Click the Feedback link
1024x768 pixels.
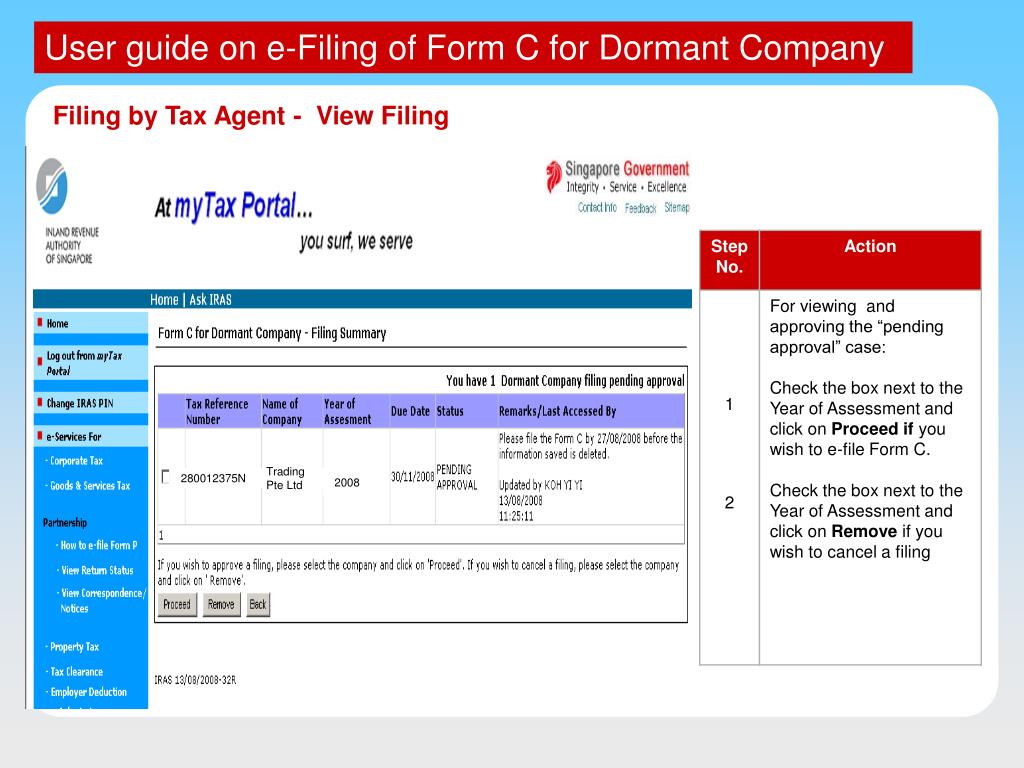click(x=640, y=208)
